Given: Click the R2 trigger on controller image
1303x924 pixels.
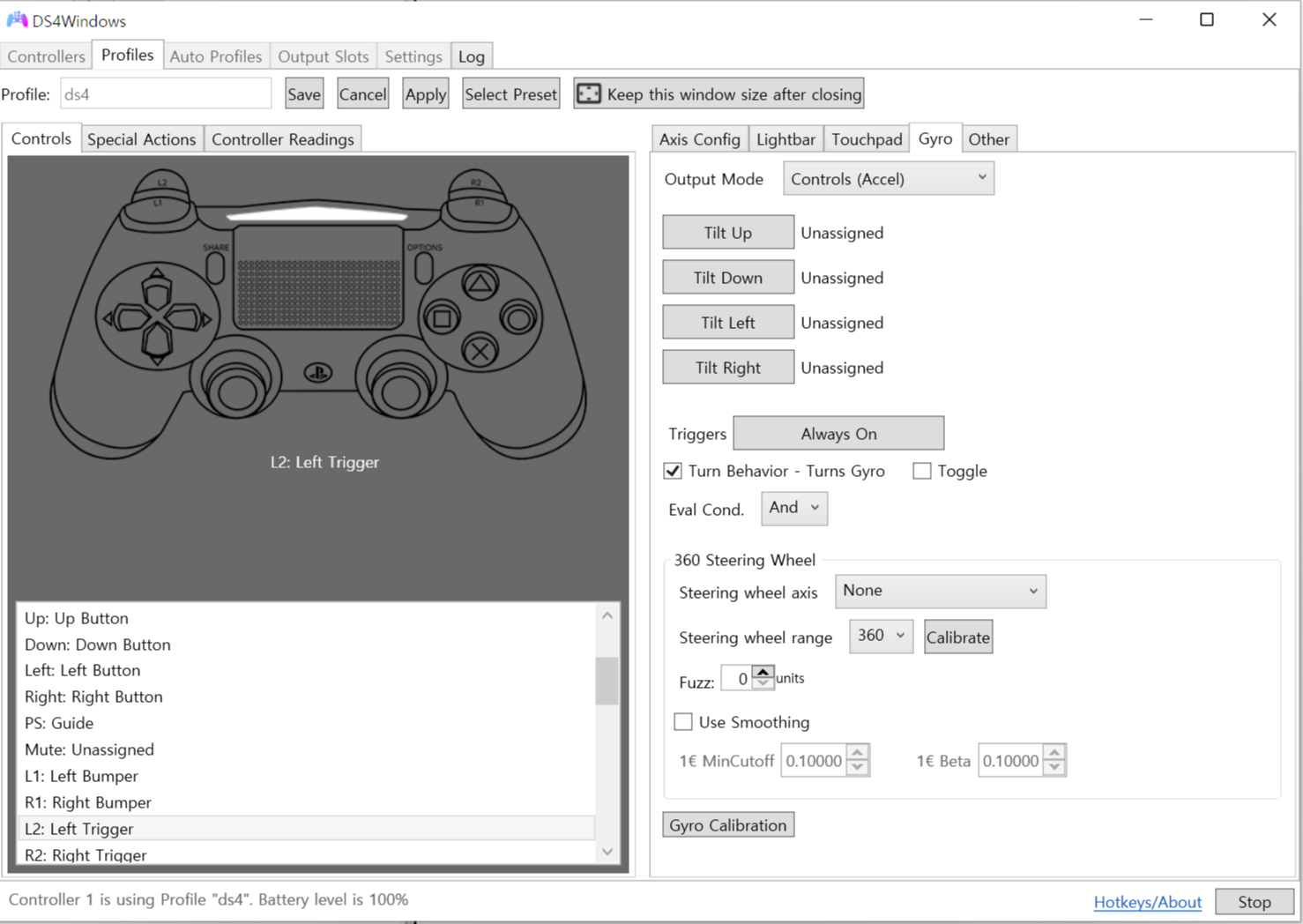Looking at the screenshot, I should click(476, 182).
